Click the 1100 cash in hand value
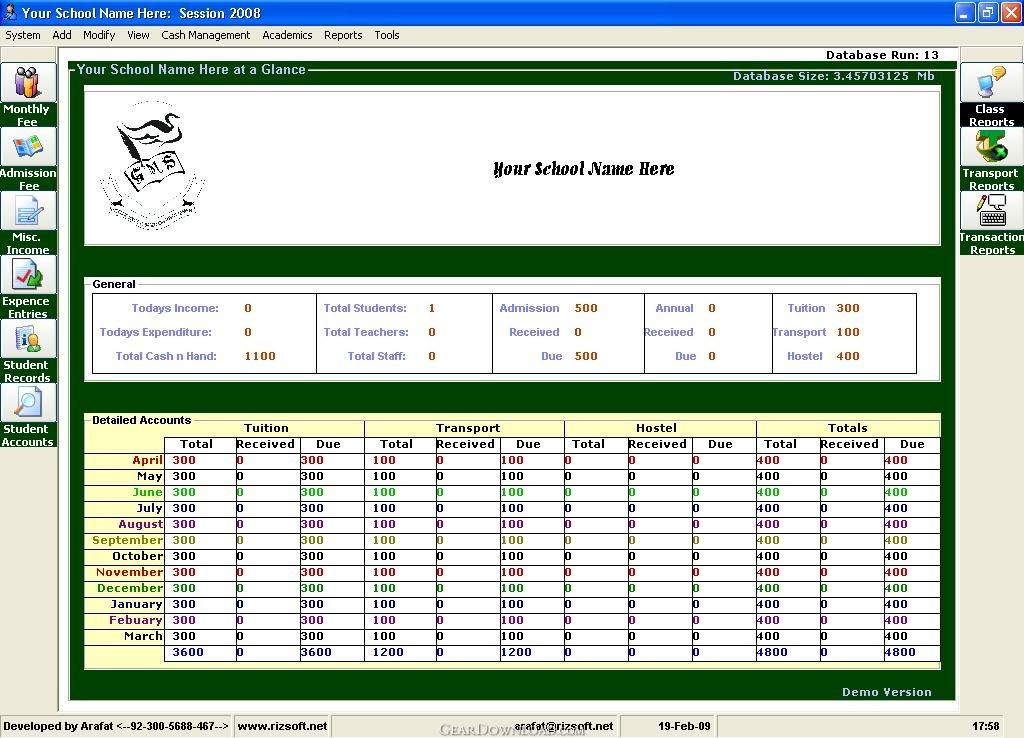 pyautogui.click(x=260, y=357)
